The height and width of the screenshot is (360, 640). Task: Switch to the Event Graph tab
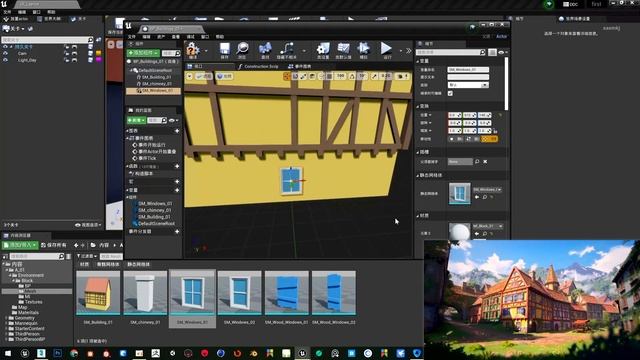tap(300, 66)
